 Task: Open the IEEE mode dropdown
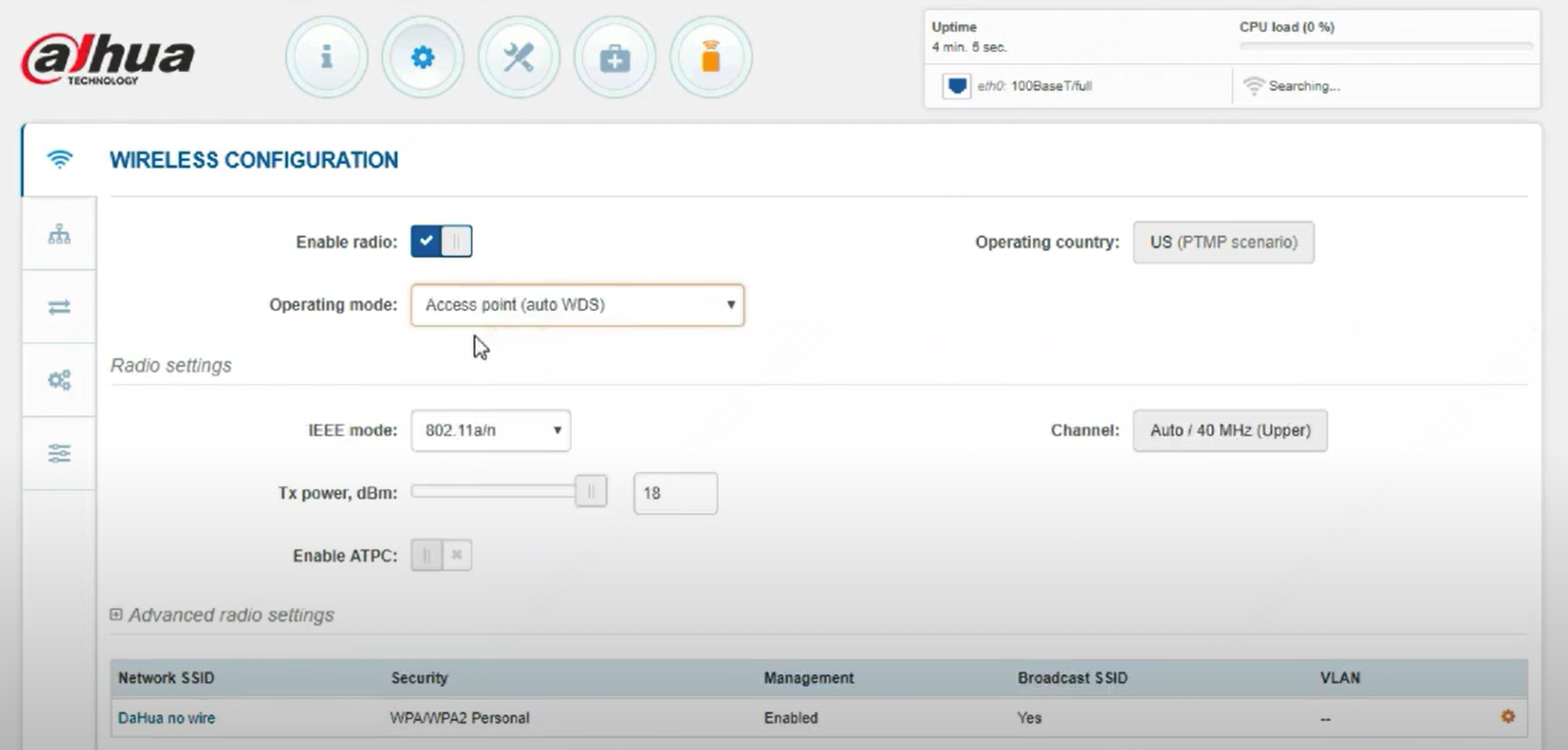pyautogui.click(x=491, y=431)
